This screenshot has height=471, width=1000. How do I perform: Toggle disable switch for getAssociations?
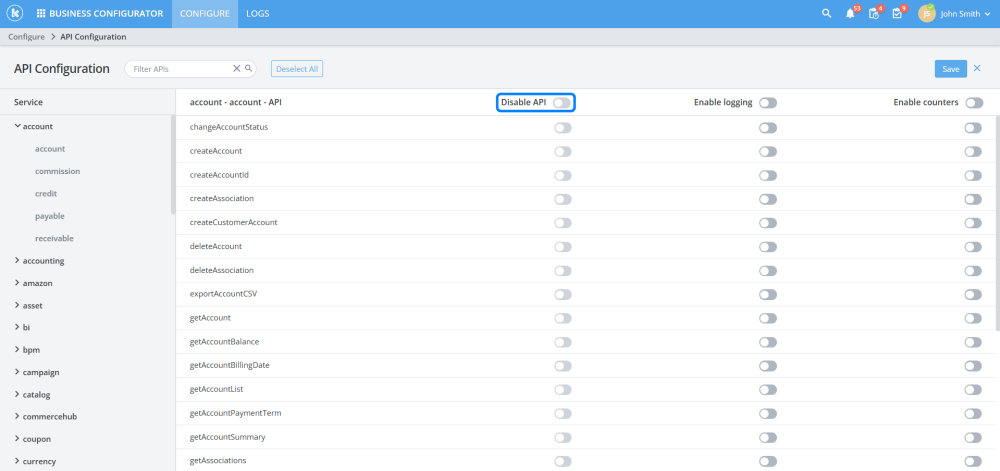(563, 461)
